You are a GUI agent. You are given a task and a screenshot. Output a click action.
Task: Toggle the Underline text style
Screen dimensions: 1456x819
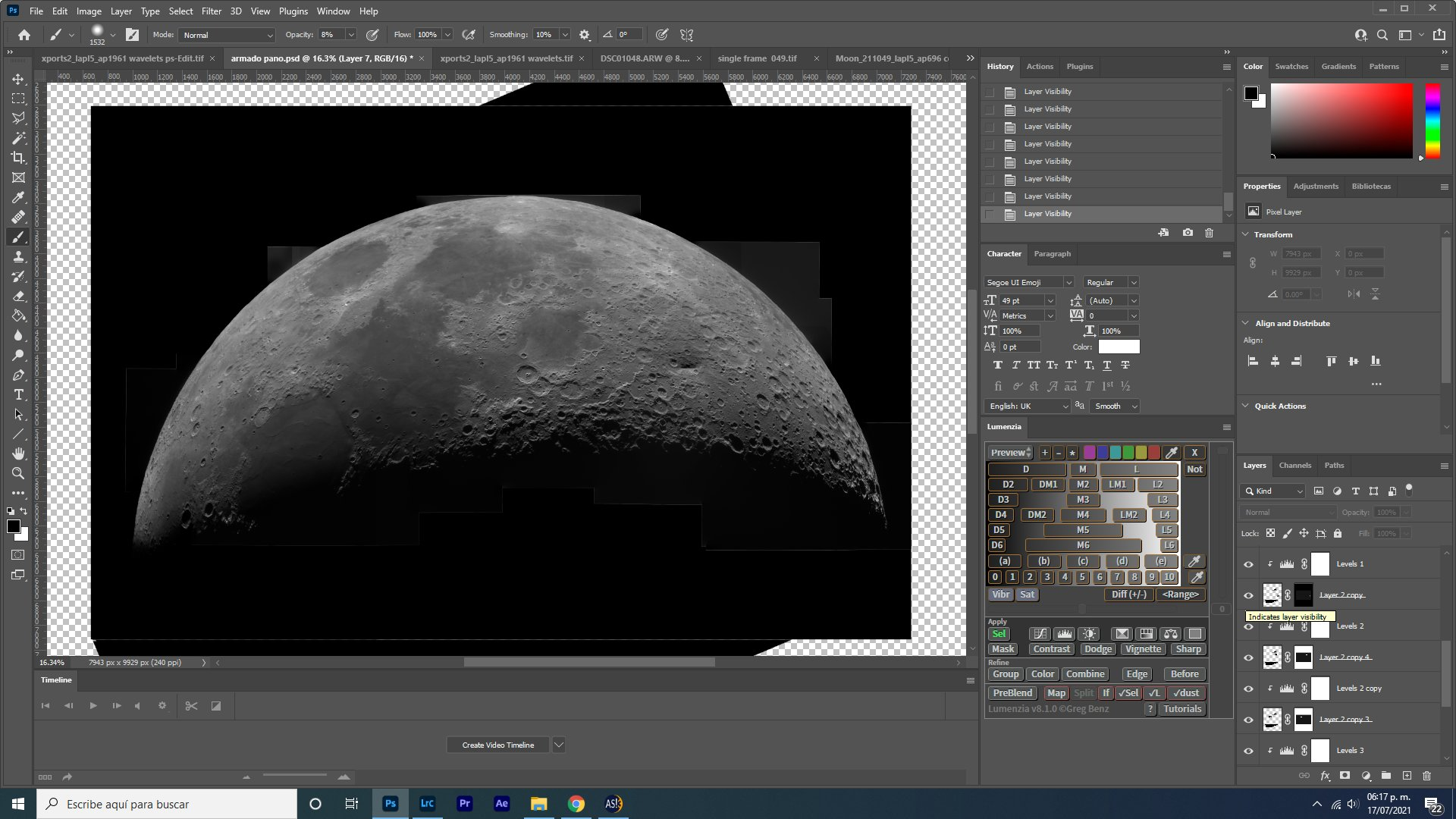1107,366
